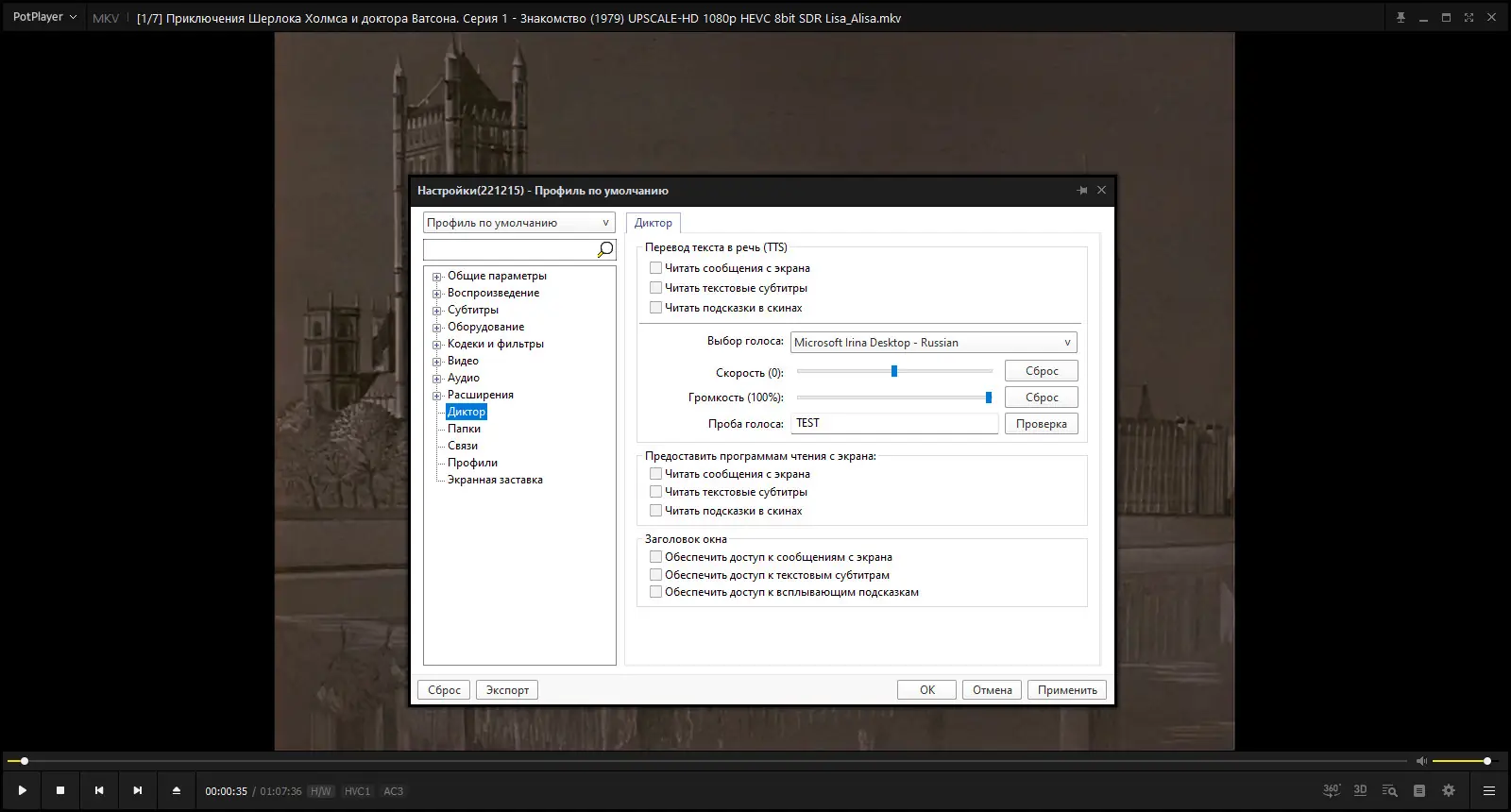The width and height of the screenshot is (1511, 812).
Task: Apply changes with 'Применить'
Action: 1067,690
